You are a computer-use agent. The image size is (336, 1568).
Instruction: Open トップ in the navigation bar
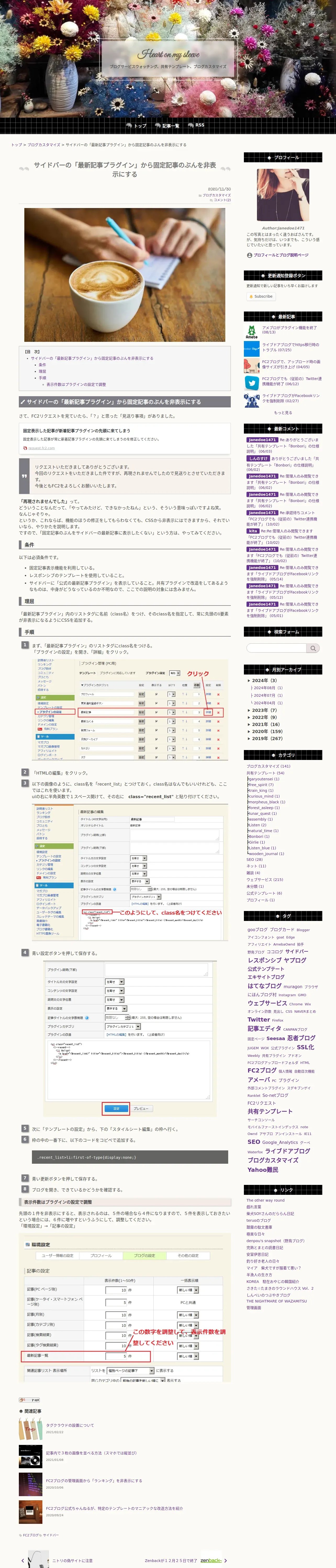pos(137,125)
